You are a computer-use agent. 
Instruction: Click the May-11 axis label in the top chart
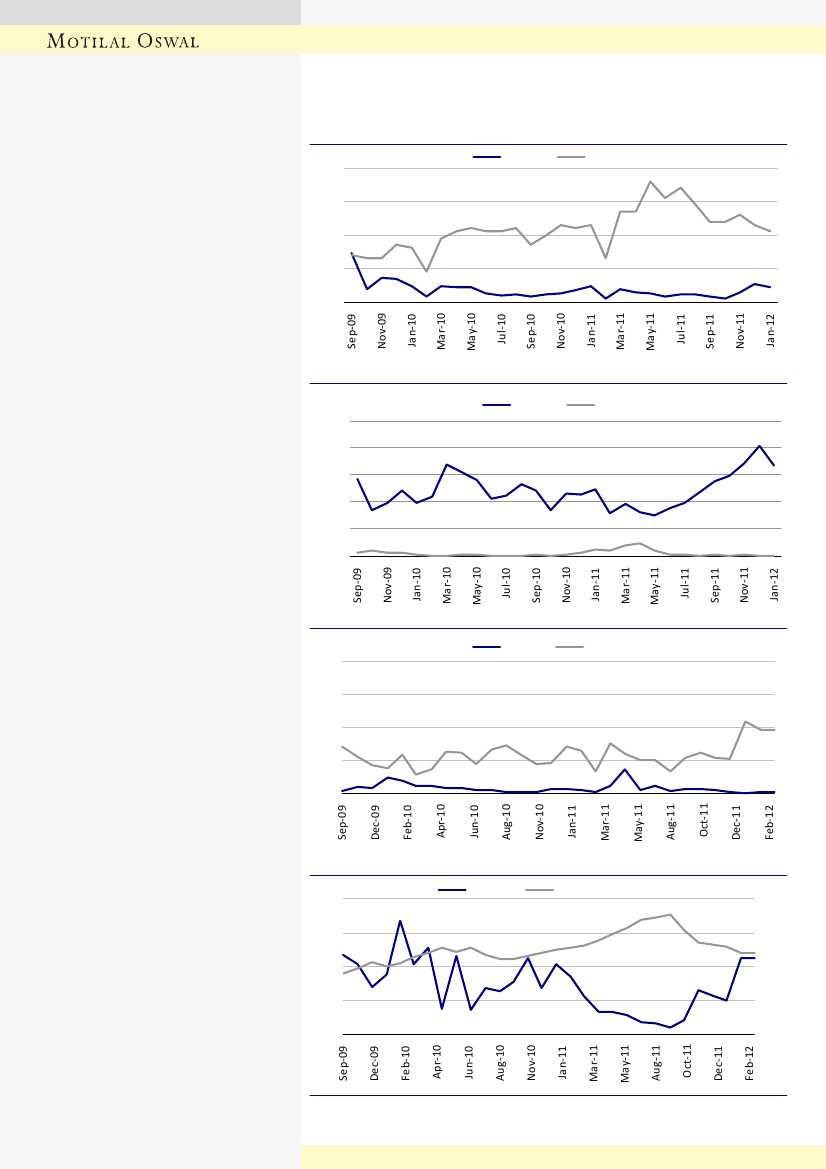pyautogui.click(x=651, y=330)
